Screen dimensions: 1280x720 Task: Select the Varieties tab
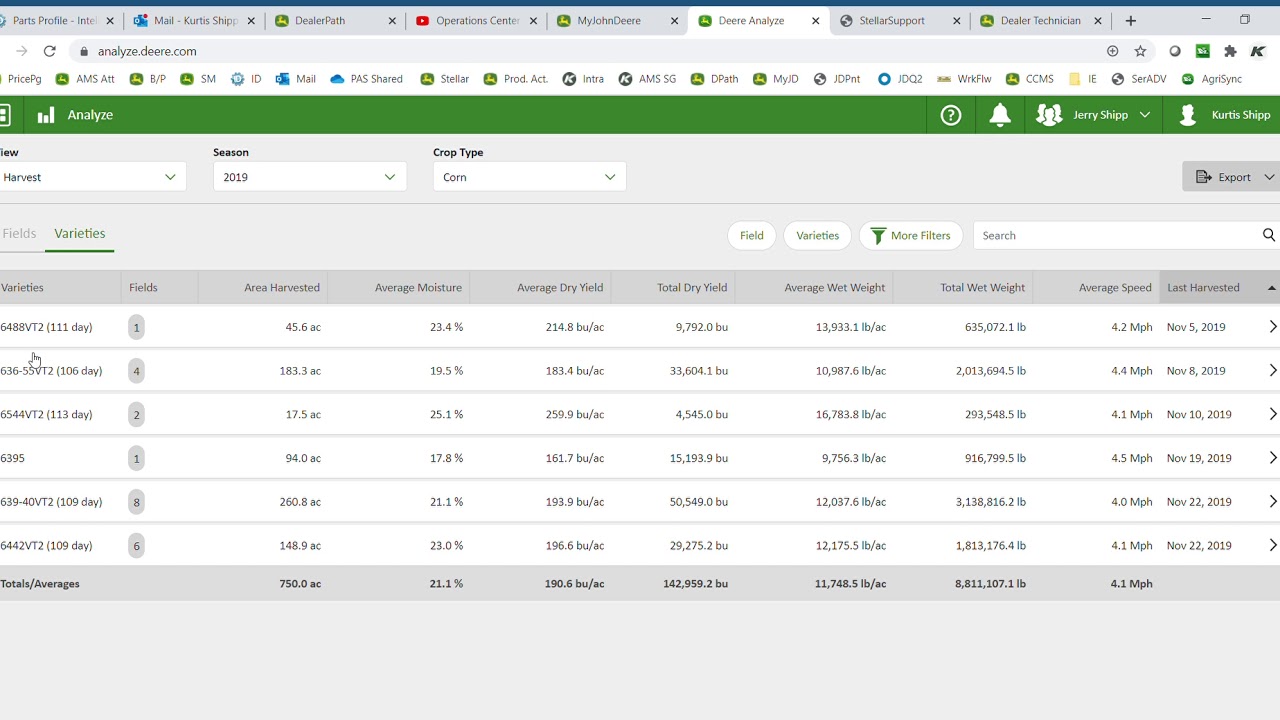(x=80, y=233)
